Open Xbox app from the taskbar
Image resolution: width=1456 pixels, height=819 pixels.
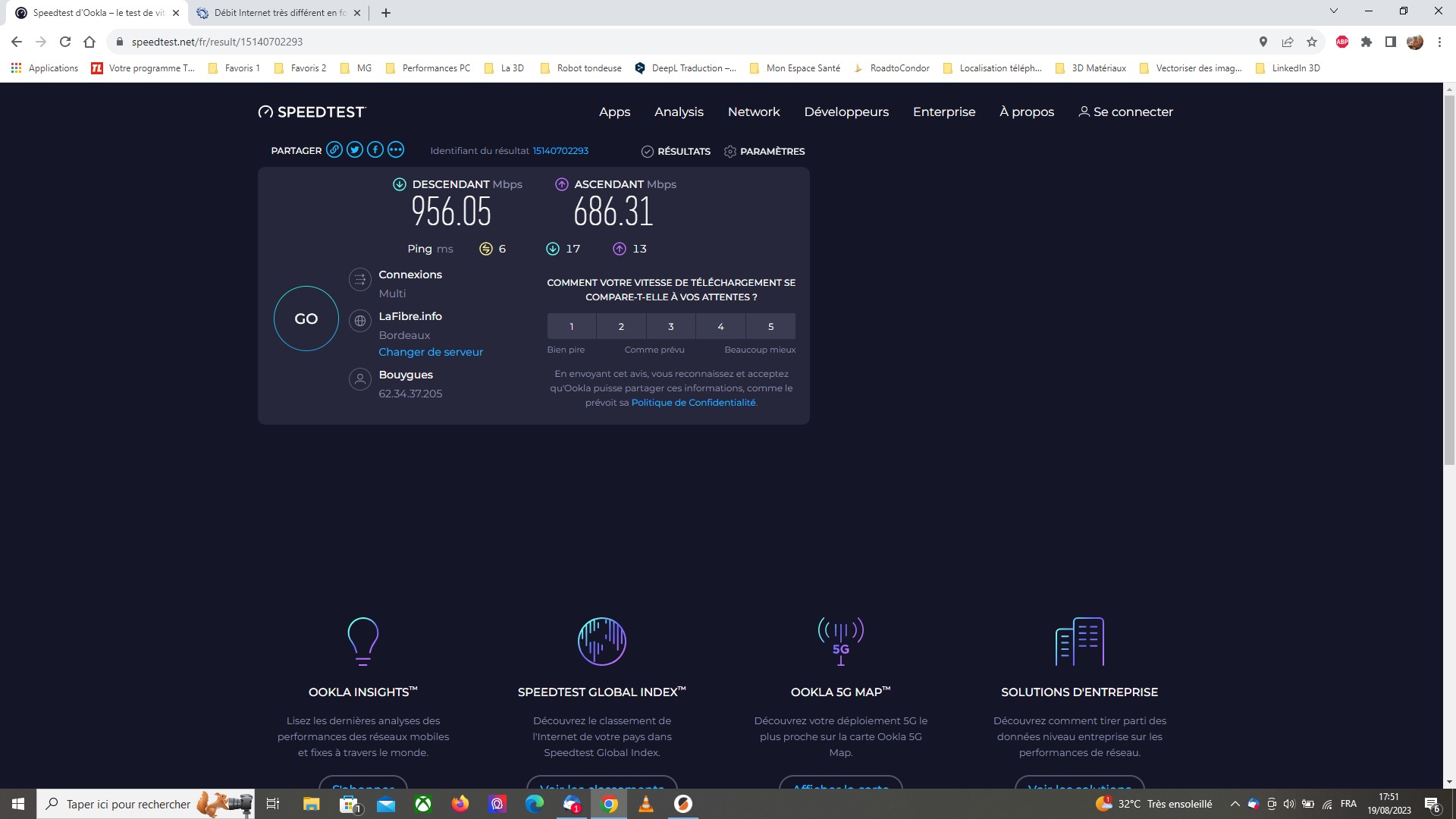pyautogui.click(x=423, y=804)
